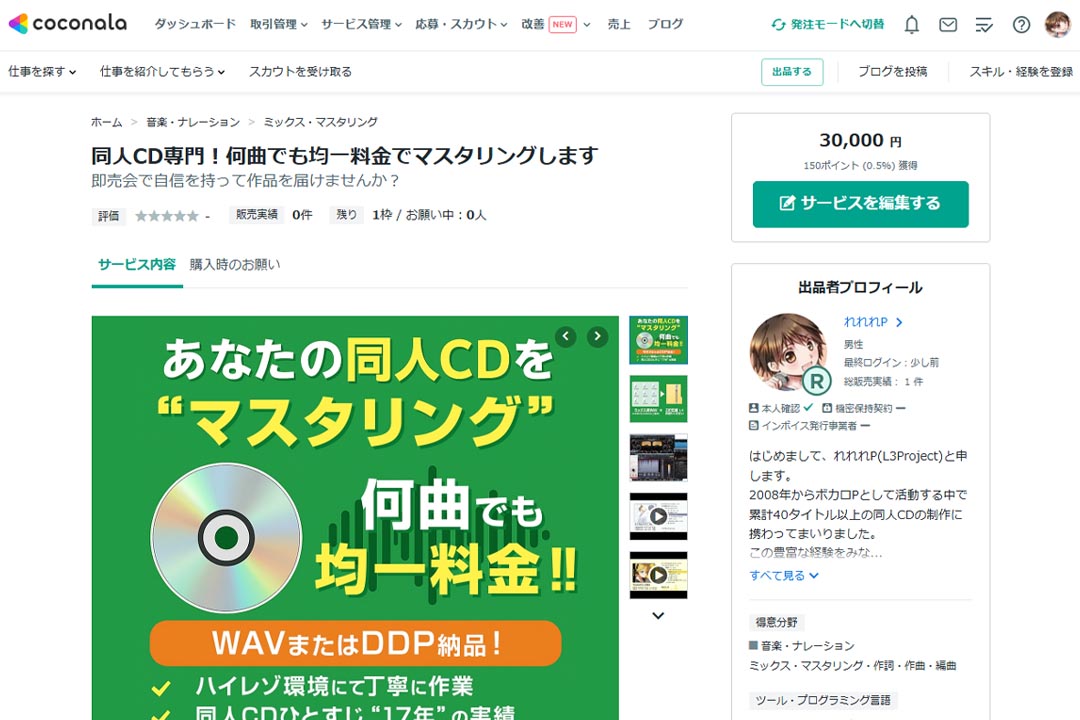Open the to-do checklist icon
The width and height of the screenshot is (1080, 720).
point(984,25)
